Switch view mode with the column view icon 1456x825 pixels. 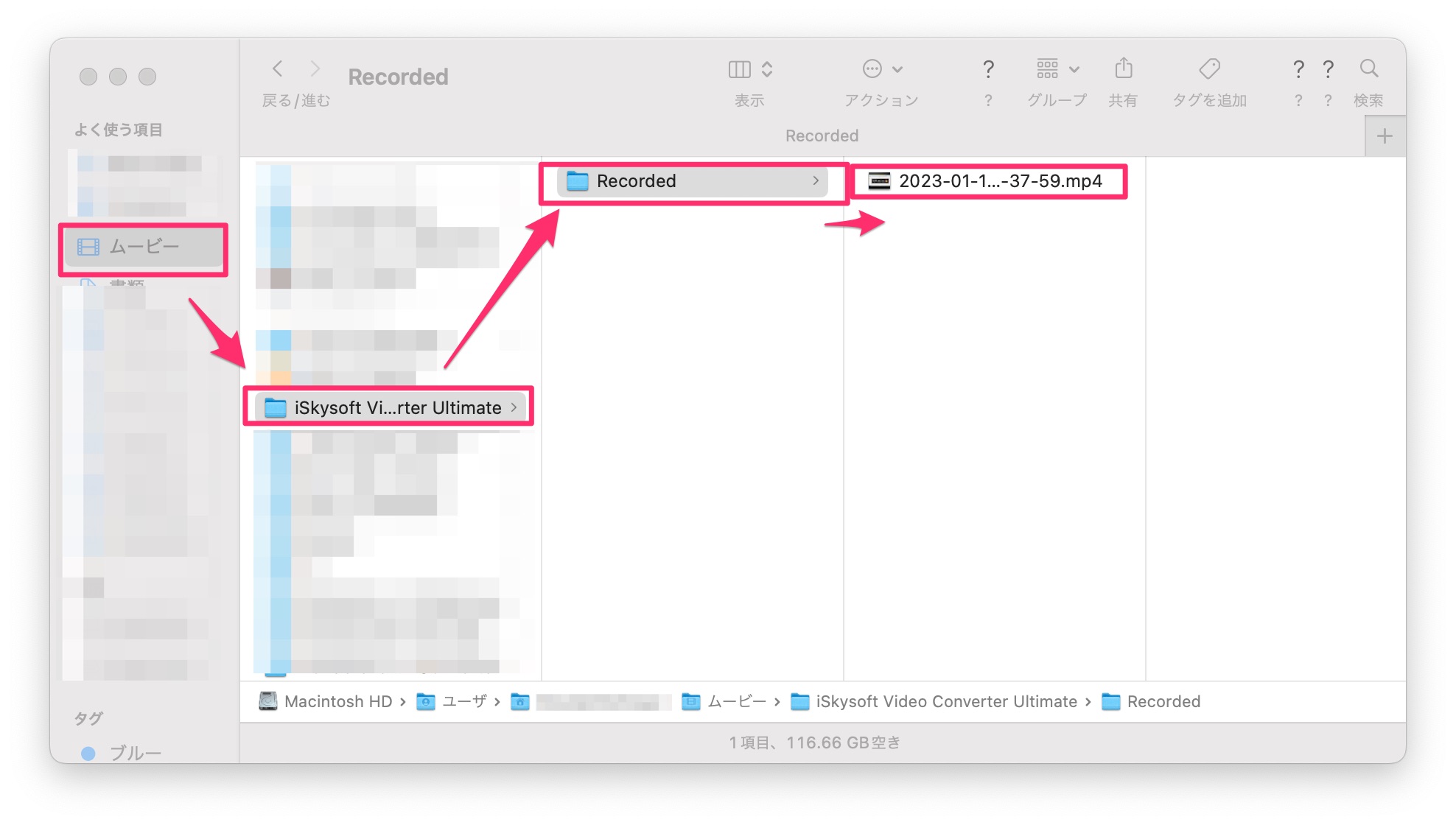click(x=739, y=69)
